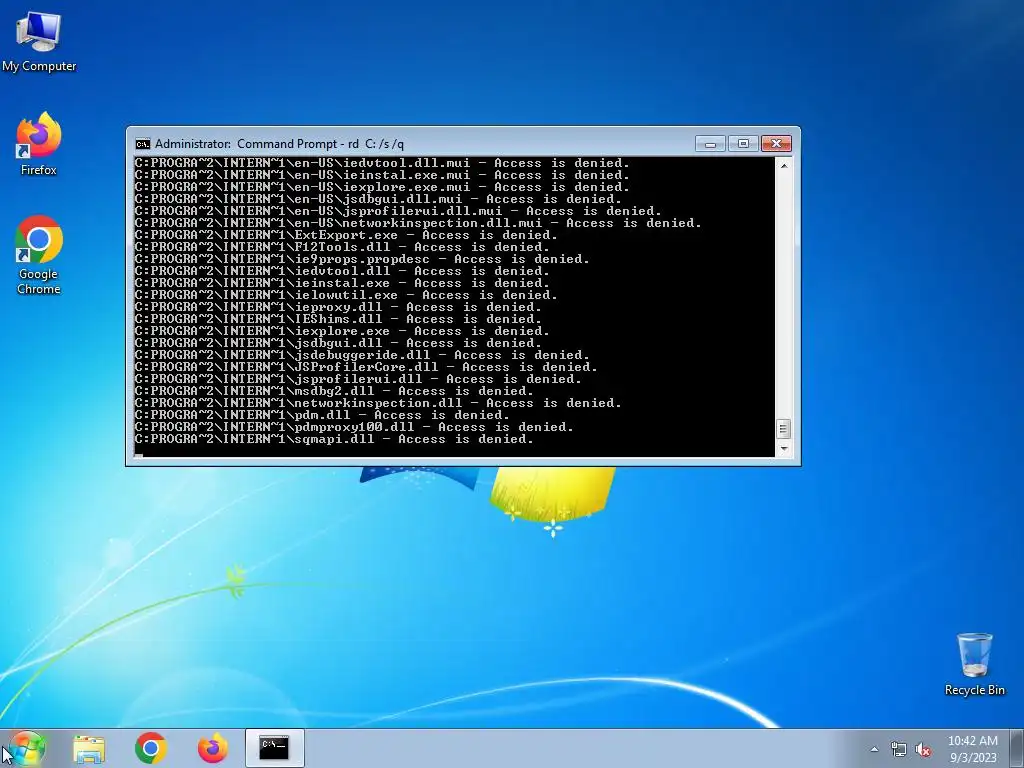The image size is (1024, 768).
Task: Click the line containing INTERN~1\pdm.dll
Action: 322,415
